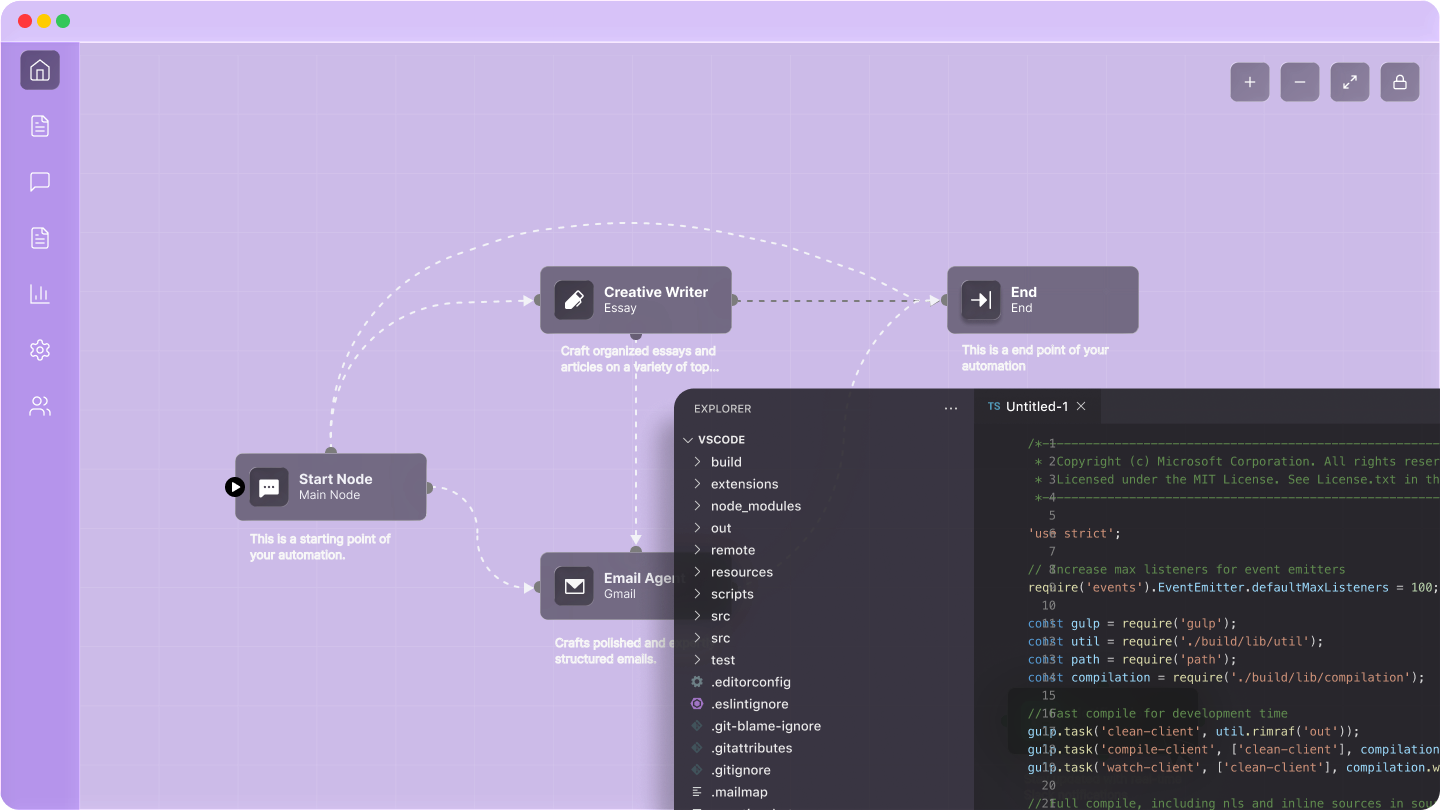Open the users icon in the sidebar

(x=40, y=406)
